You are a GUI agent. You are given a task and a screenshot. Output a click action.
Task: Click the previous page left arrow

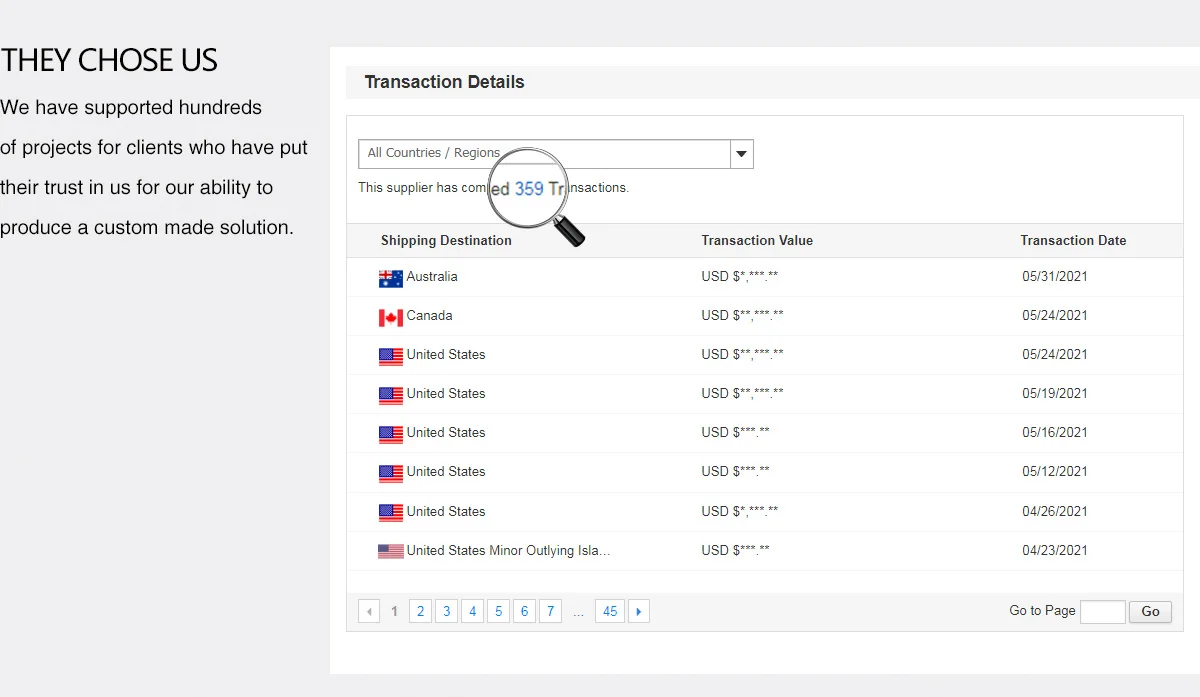coord(369,611)
